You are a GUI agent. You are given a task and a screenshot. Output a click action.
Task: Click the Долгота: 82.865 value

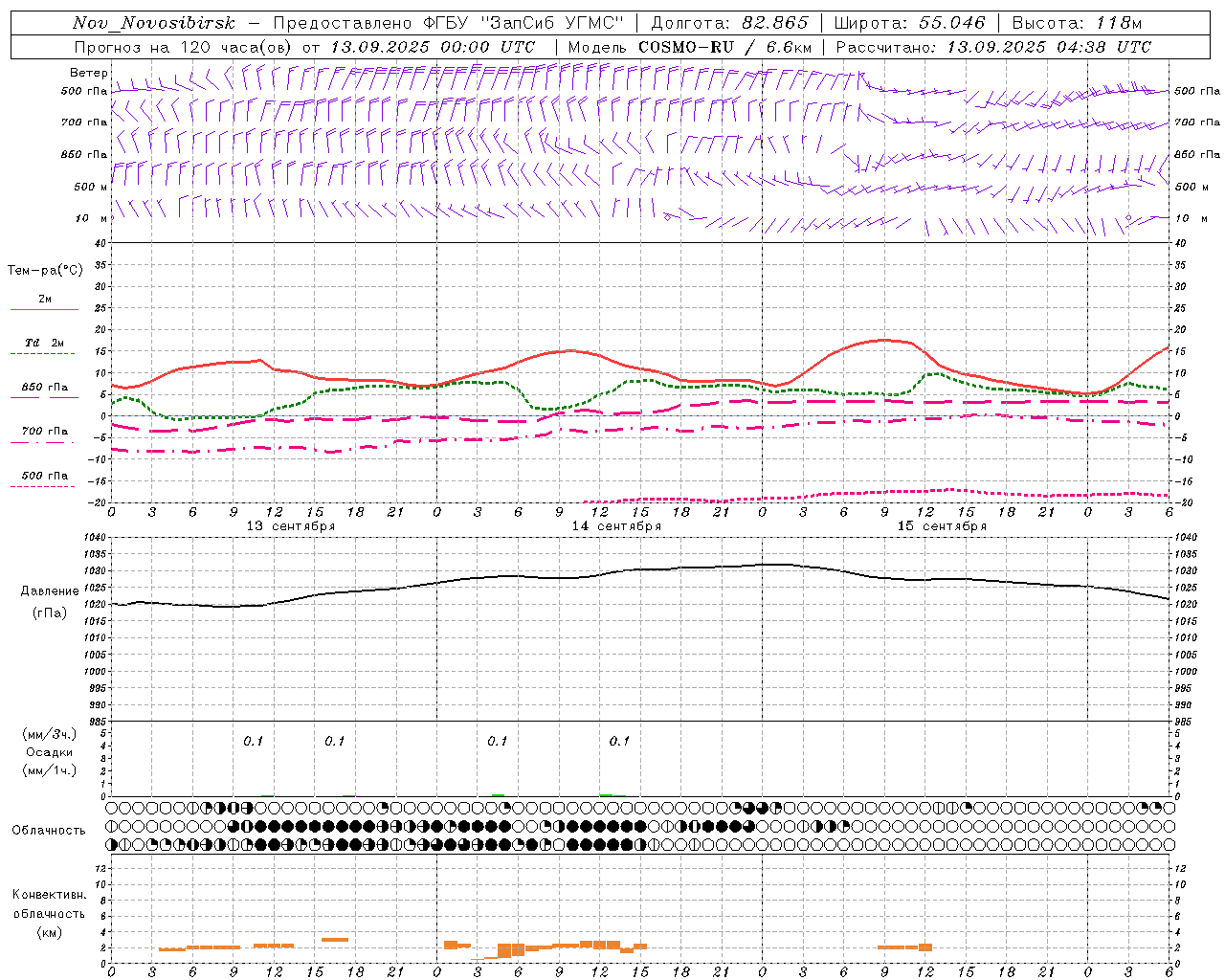(x=729, y=23)
